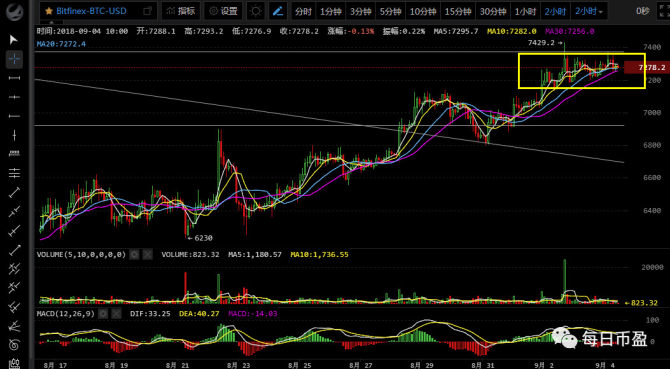Select the price ruler measurement tool
670x369 pixels.
[14, 154]
